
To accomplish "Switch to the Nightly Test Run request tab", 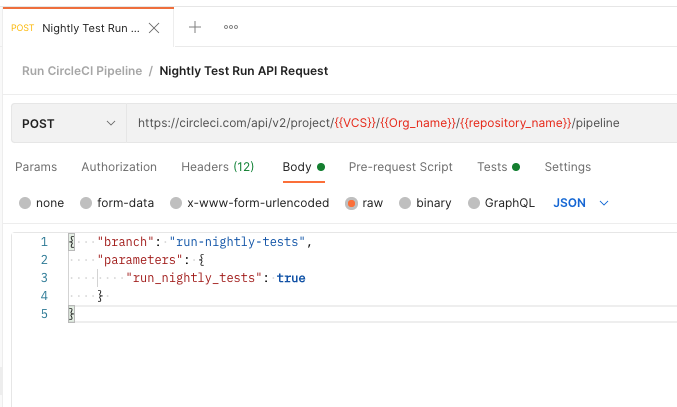I will (88, 28).
